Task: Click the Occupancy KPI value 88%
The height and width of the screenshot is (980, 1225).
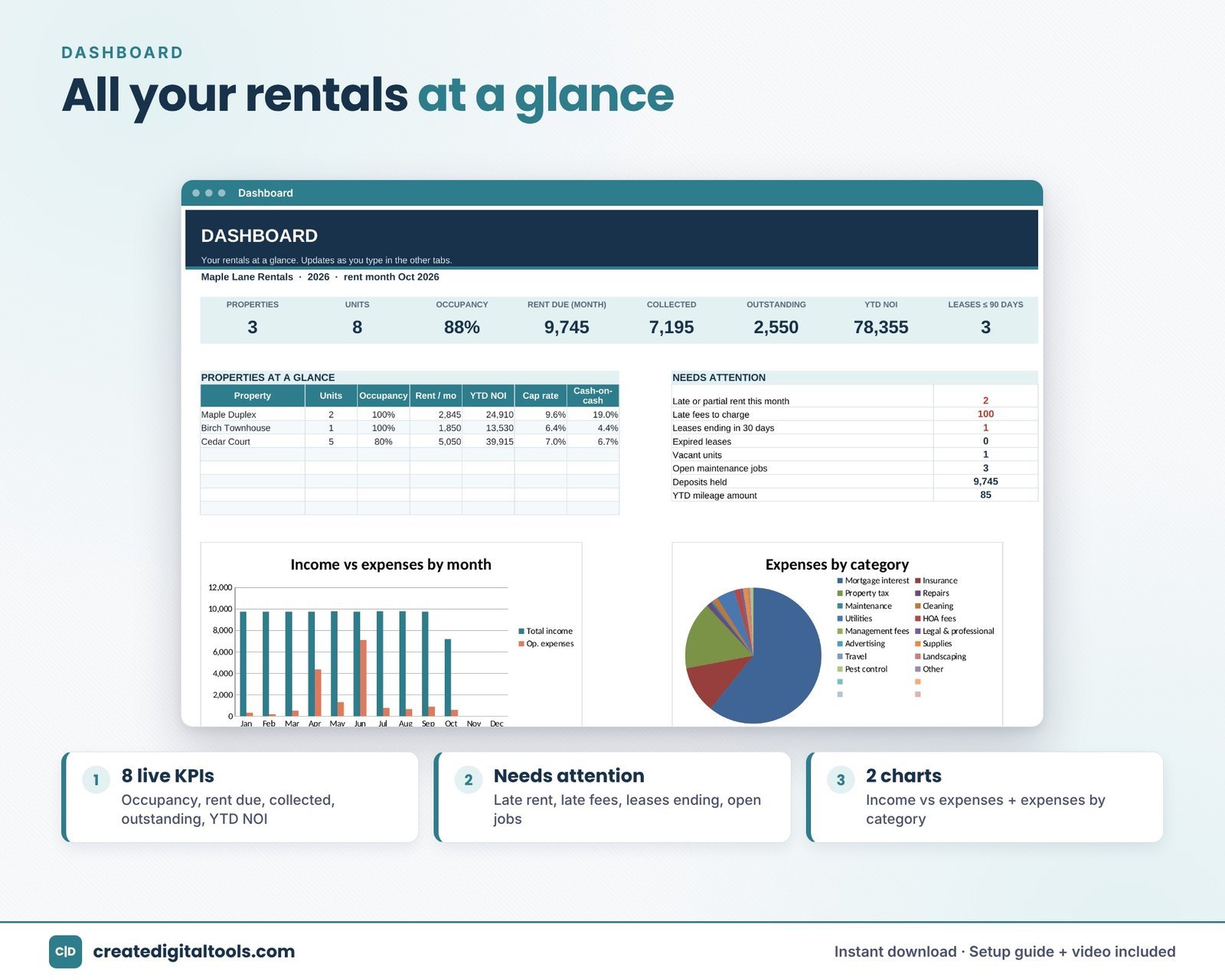Action: 462,328
